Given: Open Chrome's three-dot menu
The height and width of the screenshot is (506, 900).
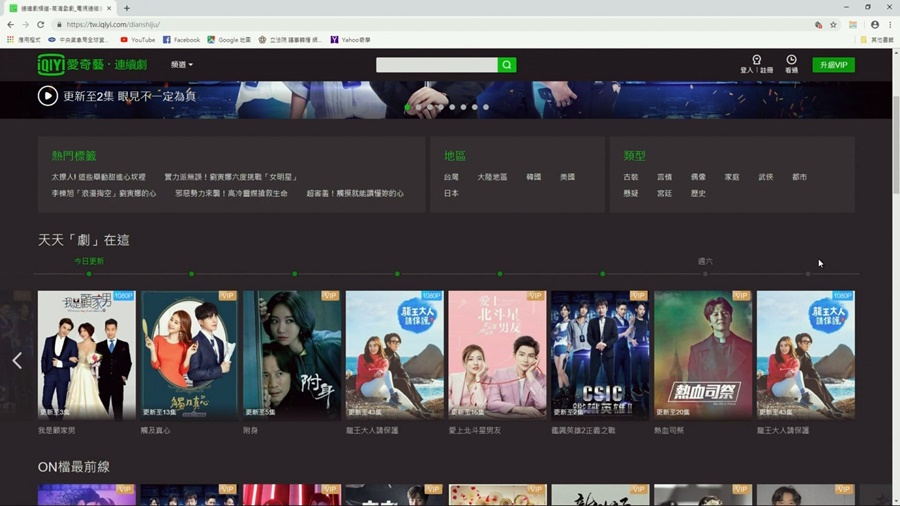Looking at the screenshot, I should 889,25.
